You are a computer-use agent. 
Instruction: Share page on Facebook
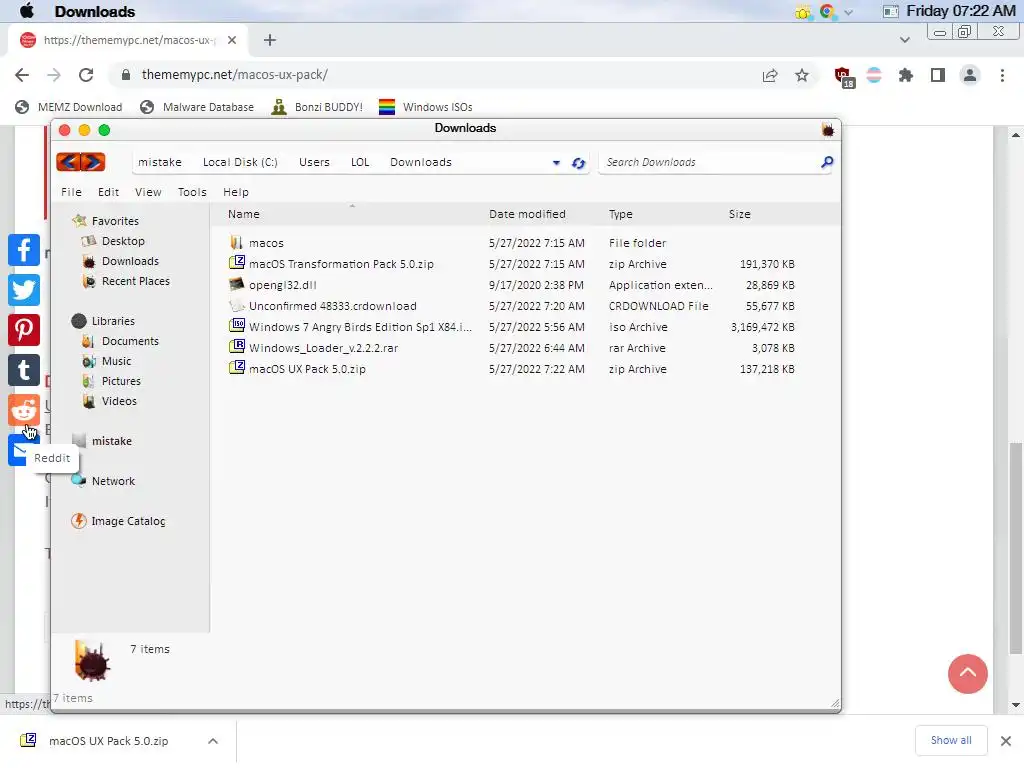[24, 250]
